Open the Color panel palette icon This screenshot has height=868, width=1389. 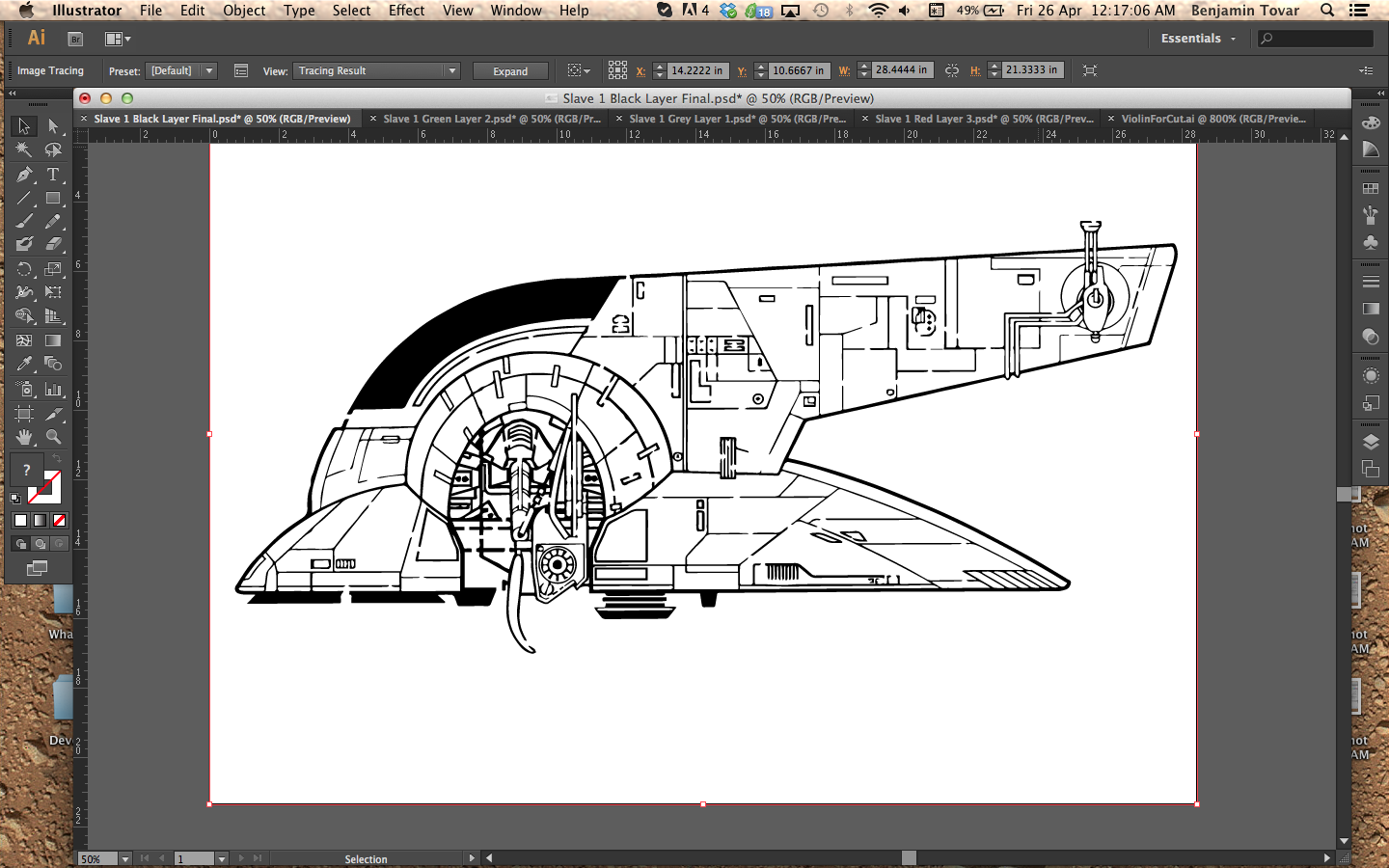(1371, 123)
